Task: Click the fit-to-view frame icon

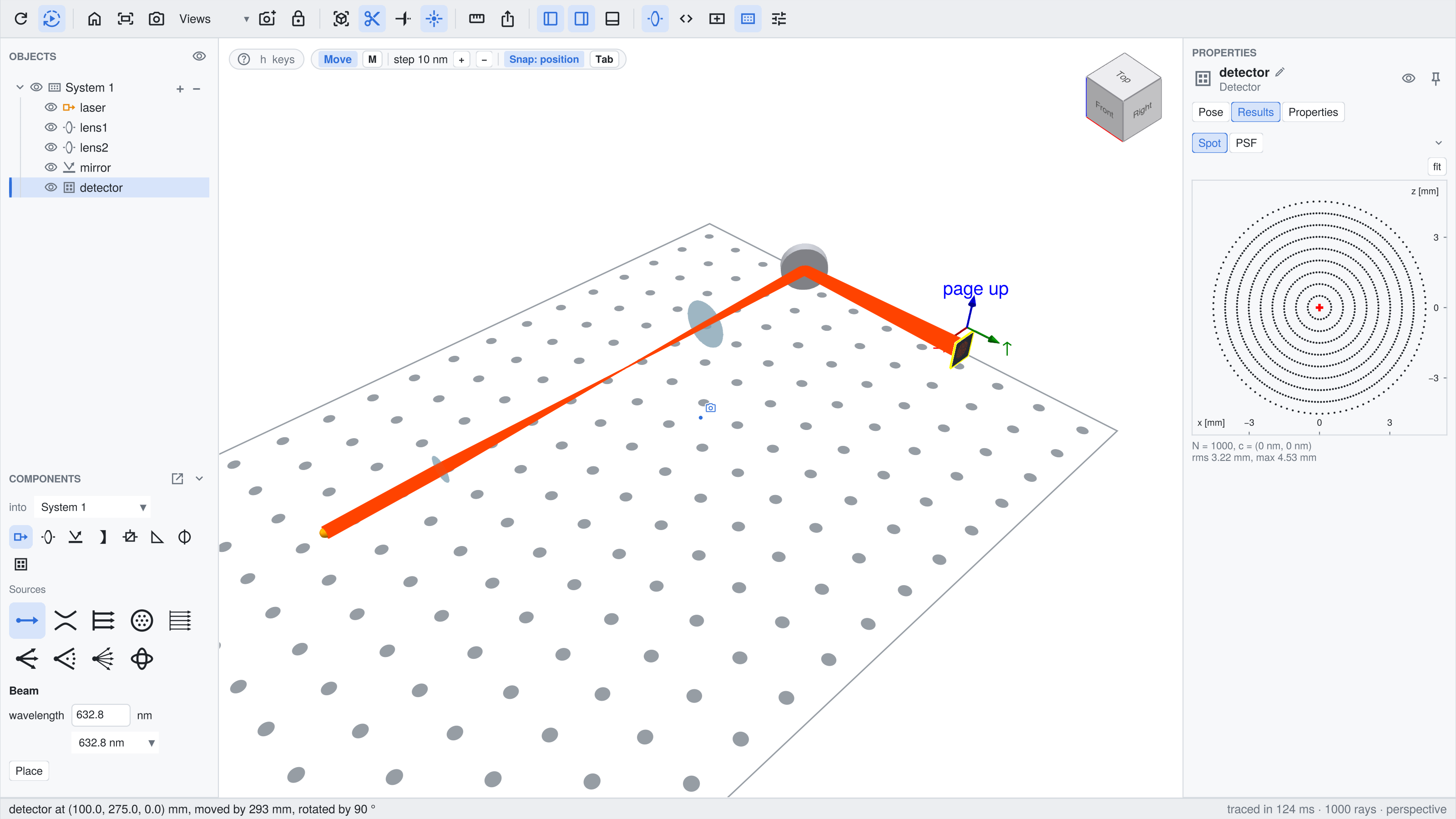Action: (x=126, y=19)
